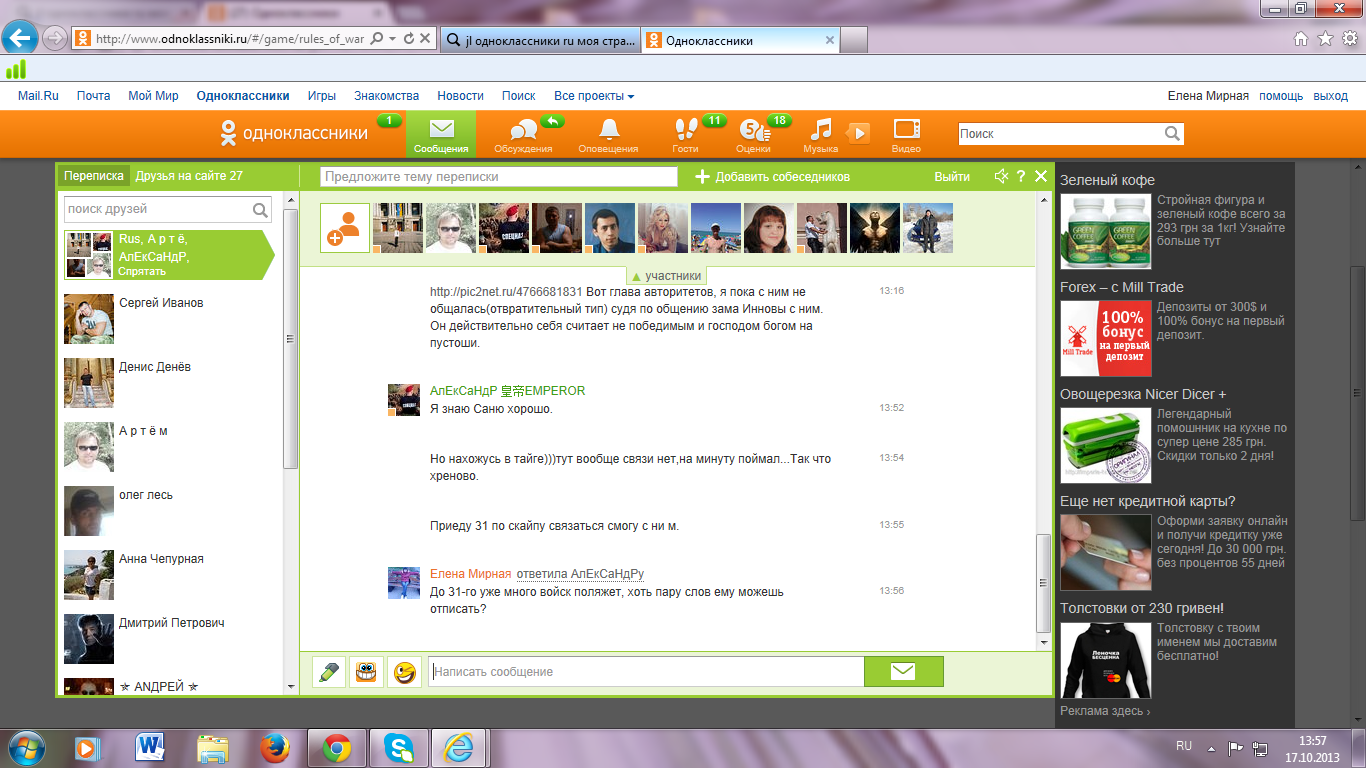Click Спрятать on the group conversation

[x=142, y=272]
